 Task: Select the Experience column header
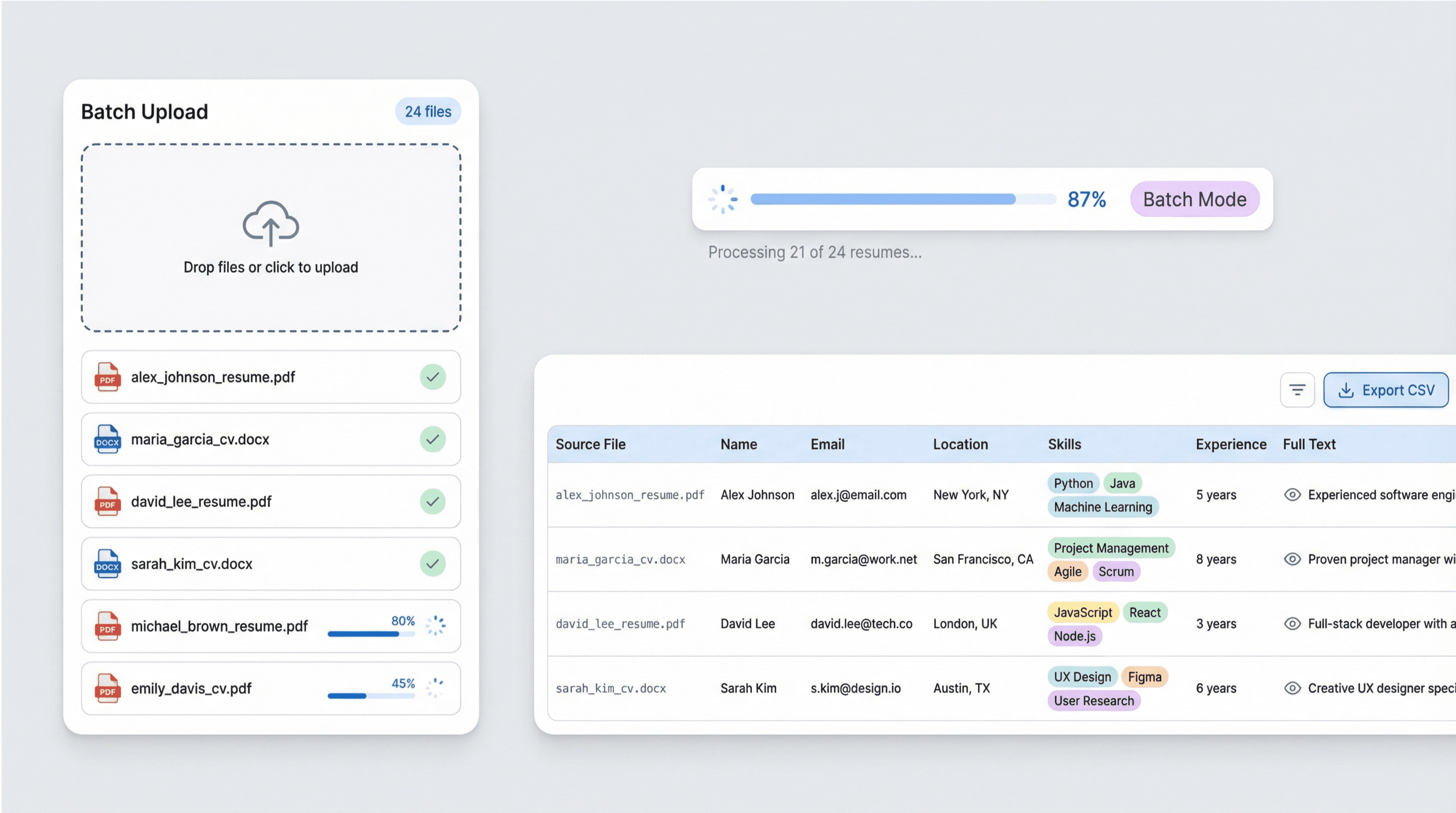1230,444
